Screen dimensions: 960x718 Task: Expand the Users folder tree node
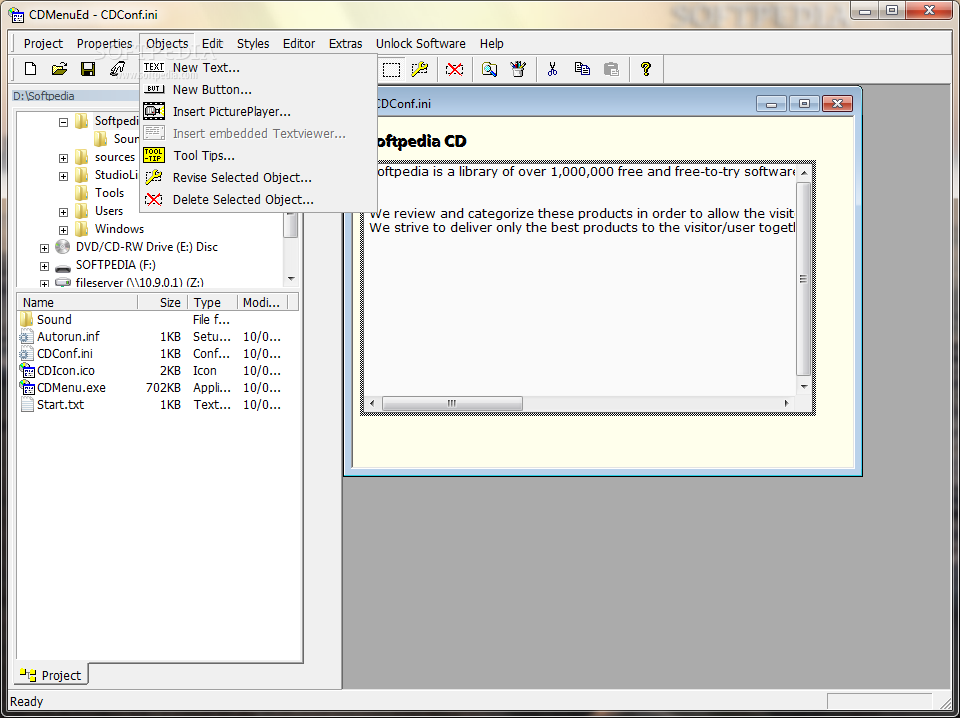point(63,212)
